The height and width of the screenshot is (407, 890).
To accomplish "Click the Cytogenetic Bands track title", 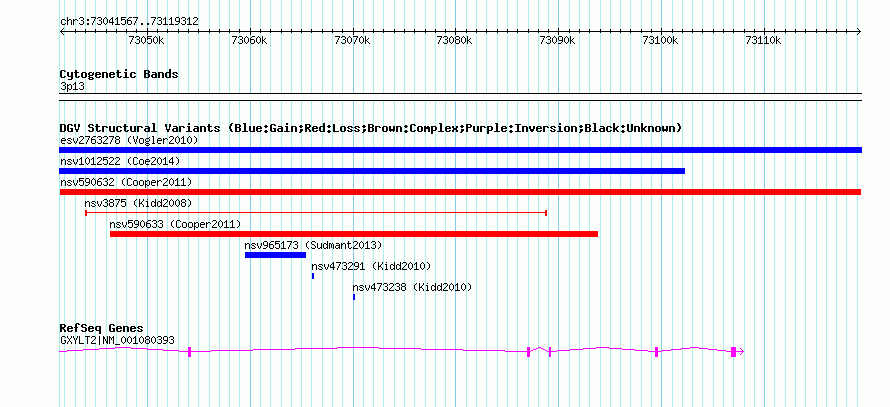I will coord(119,74).
